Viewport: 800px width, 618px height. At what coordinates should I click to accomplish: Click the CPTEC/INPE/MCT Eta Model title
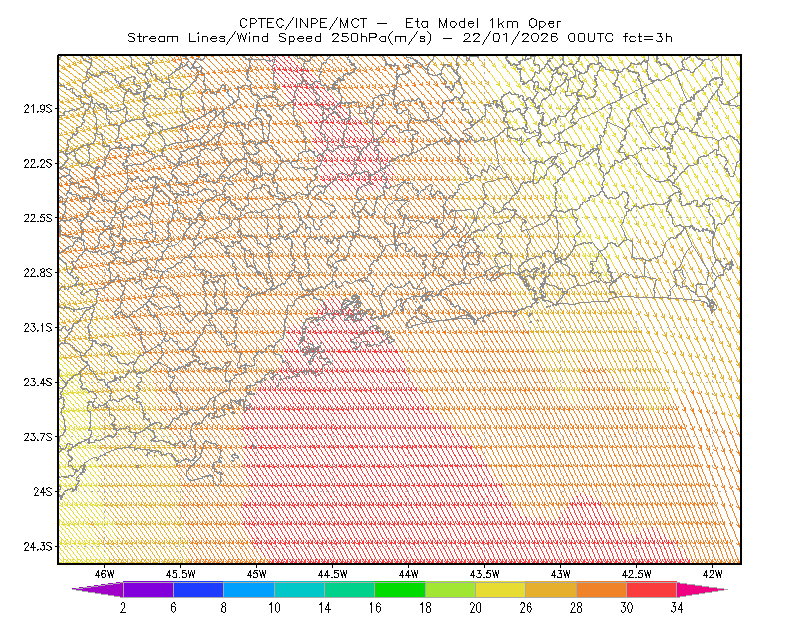click(x=400, y=23)
